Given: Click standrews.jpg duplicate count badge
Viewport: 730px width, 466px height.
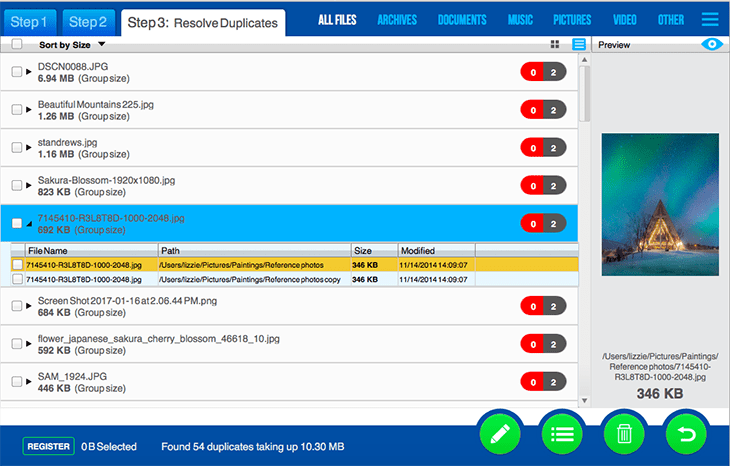Looking at the screenshot, I should click(543, 148).
